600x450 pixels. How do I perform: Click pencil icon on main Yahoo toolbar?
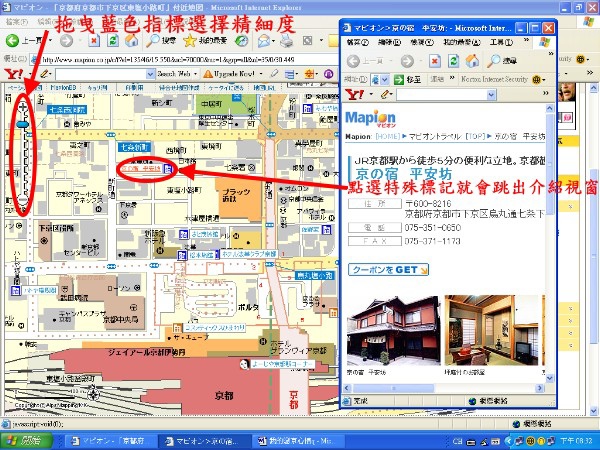pyautogui.click(x=45, y=73)
